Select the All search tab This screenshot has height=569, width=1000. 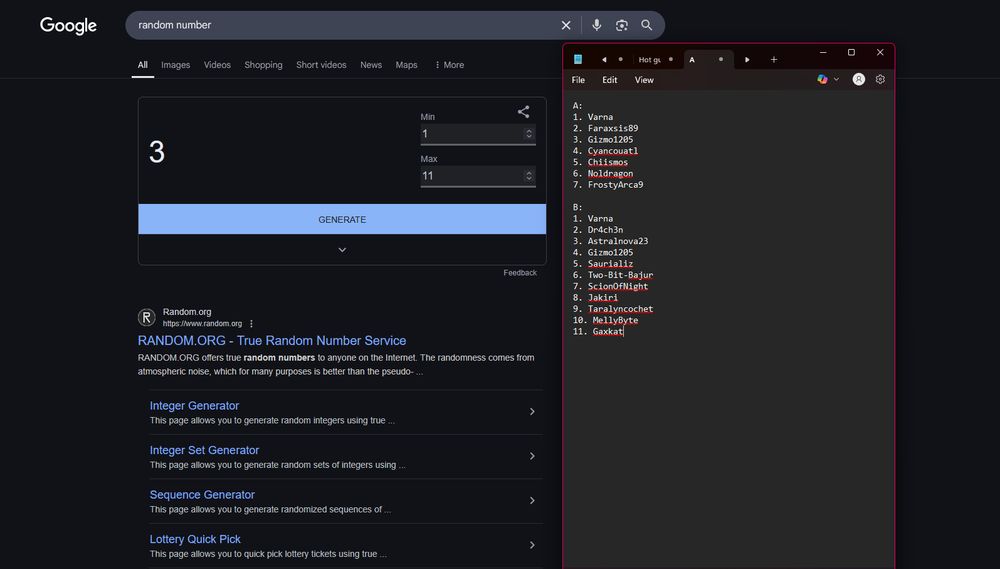pos(143,65)
